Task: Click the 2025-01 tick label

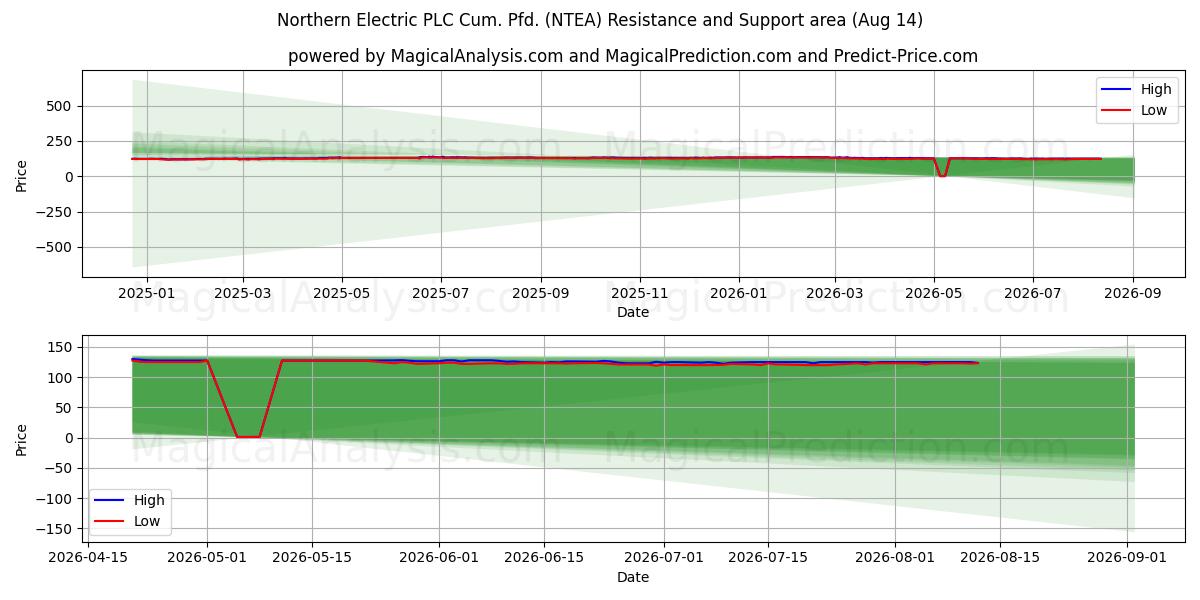Action: tap(147, 293)
